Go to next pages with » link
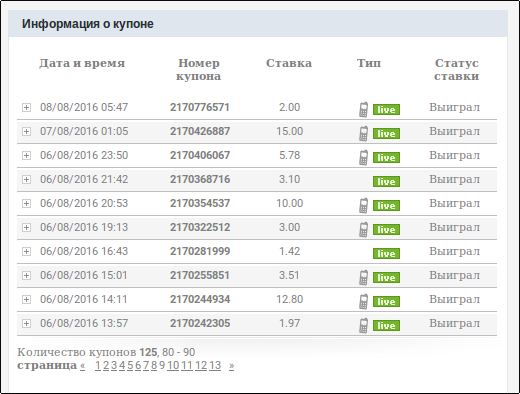The width and height of the screenshot is (520, 394). (x=231, y=366)
